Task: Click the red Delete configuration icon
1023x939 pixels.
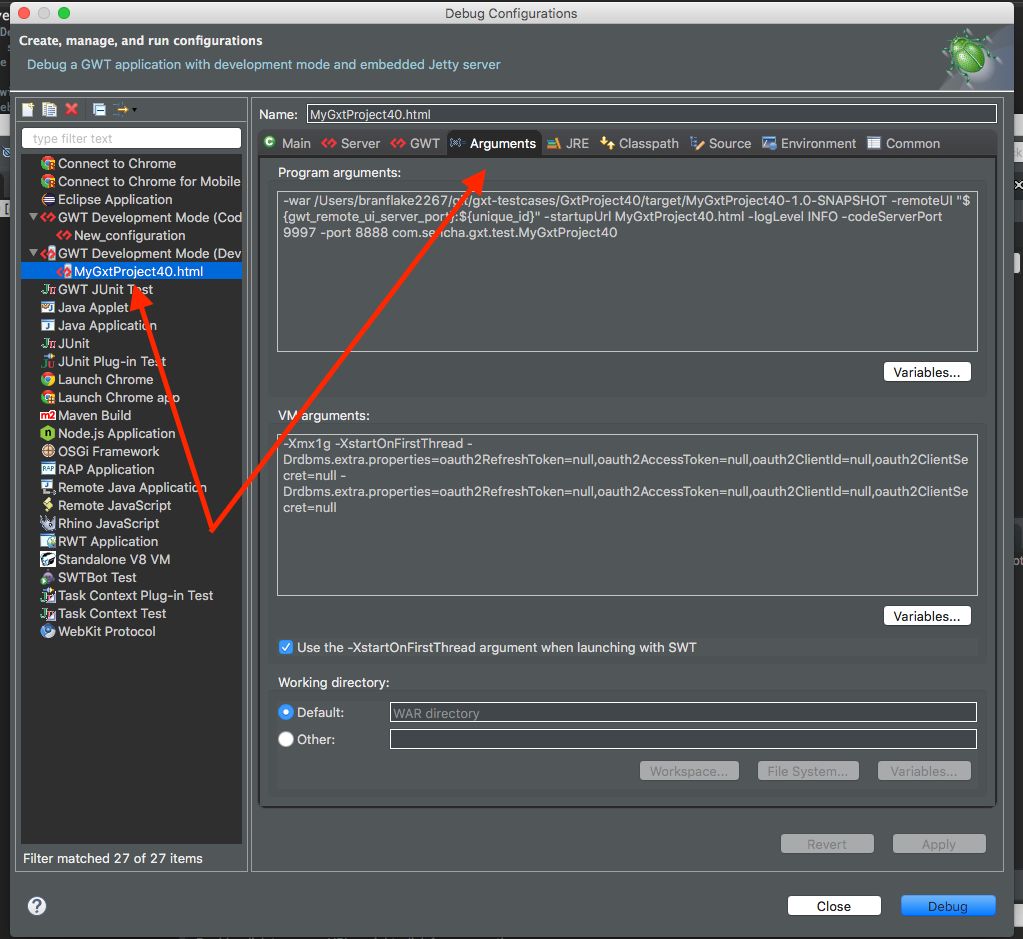Action: click(x=72, y=109)
